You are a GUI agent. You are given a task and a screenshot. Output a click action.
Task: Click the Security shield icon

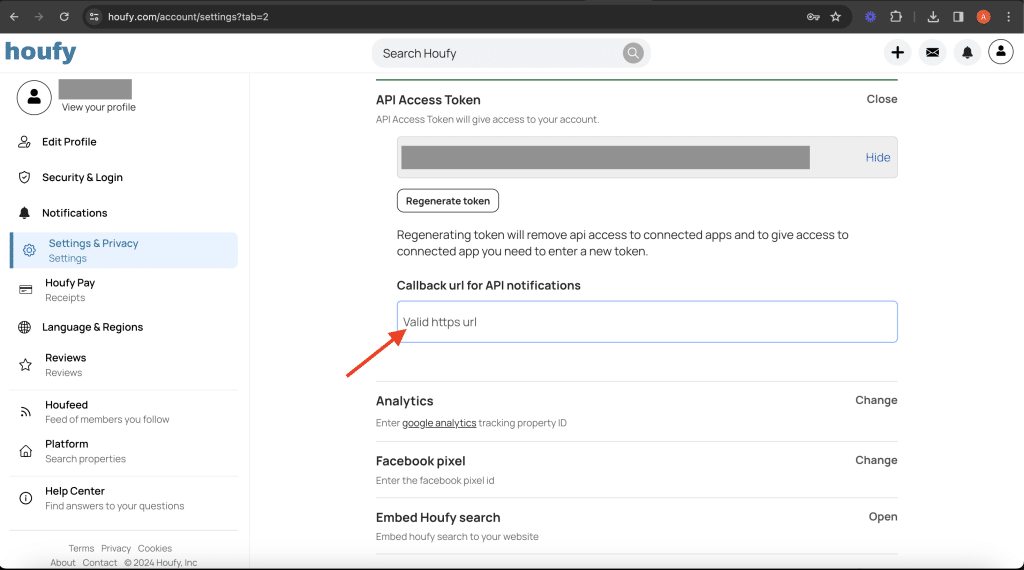click(x=24, y=177)
